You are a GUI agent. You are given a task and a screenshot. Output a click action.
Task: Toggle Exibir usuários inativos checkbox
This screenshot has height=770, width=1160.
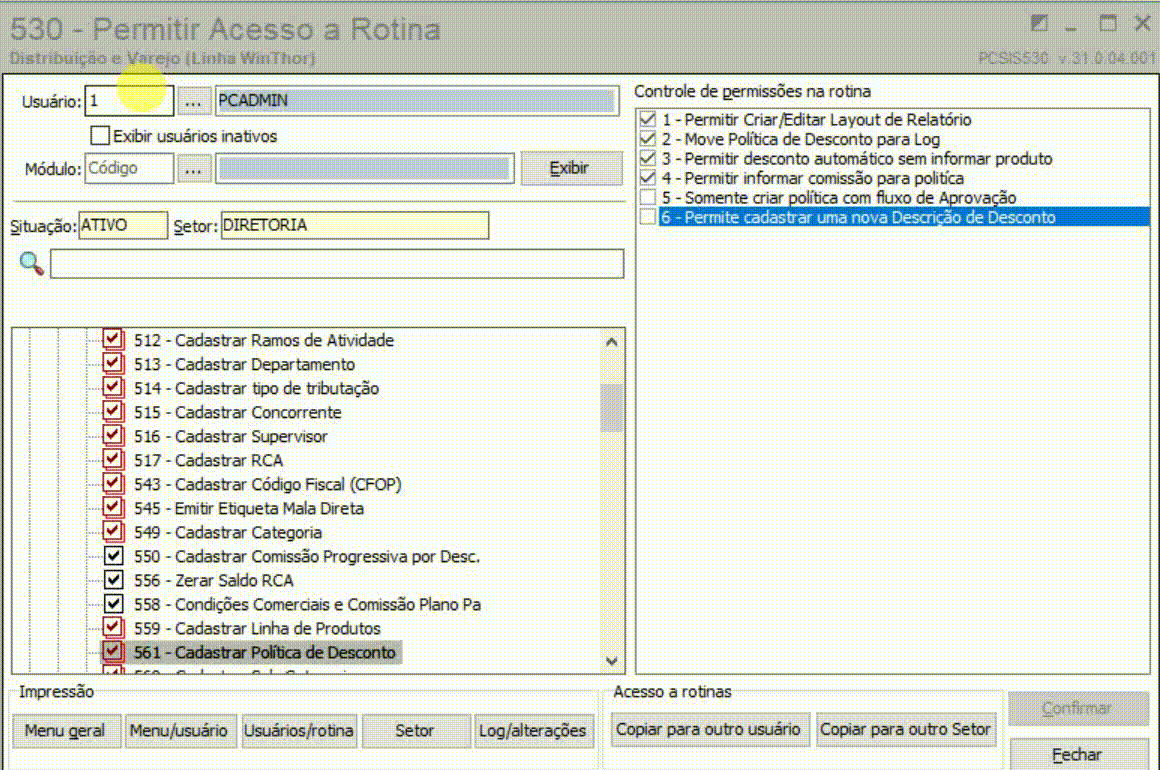click(100, 135)
